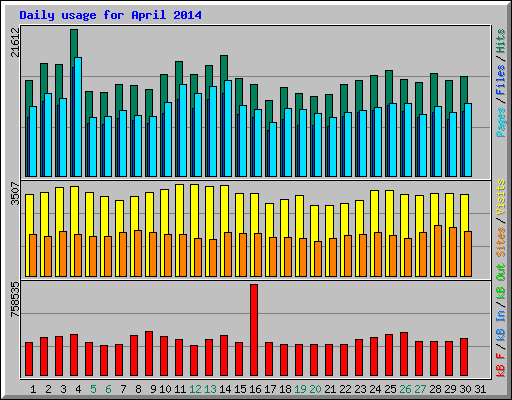Click the red kB bar for day 1
The image size is (512, 400).
click(29, 359)
